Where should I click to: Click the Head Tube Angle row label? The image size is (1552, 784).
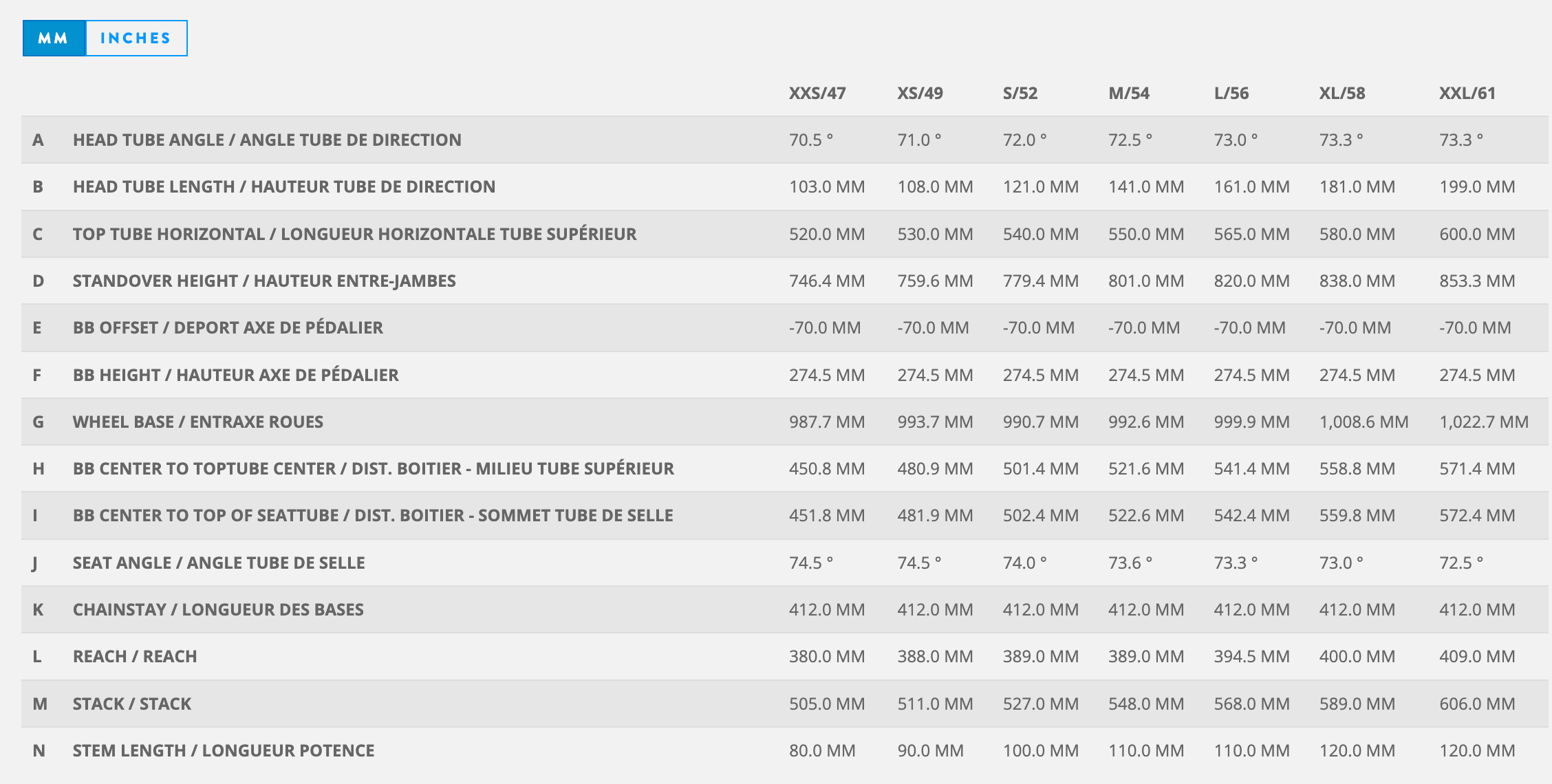click(x=267, y=140)
